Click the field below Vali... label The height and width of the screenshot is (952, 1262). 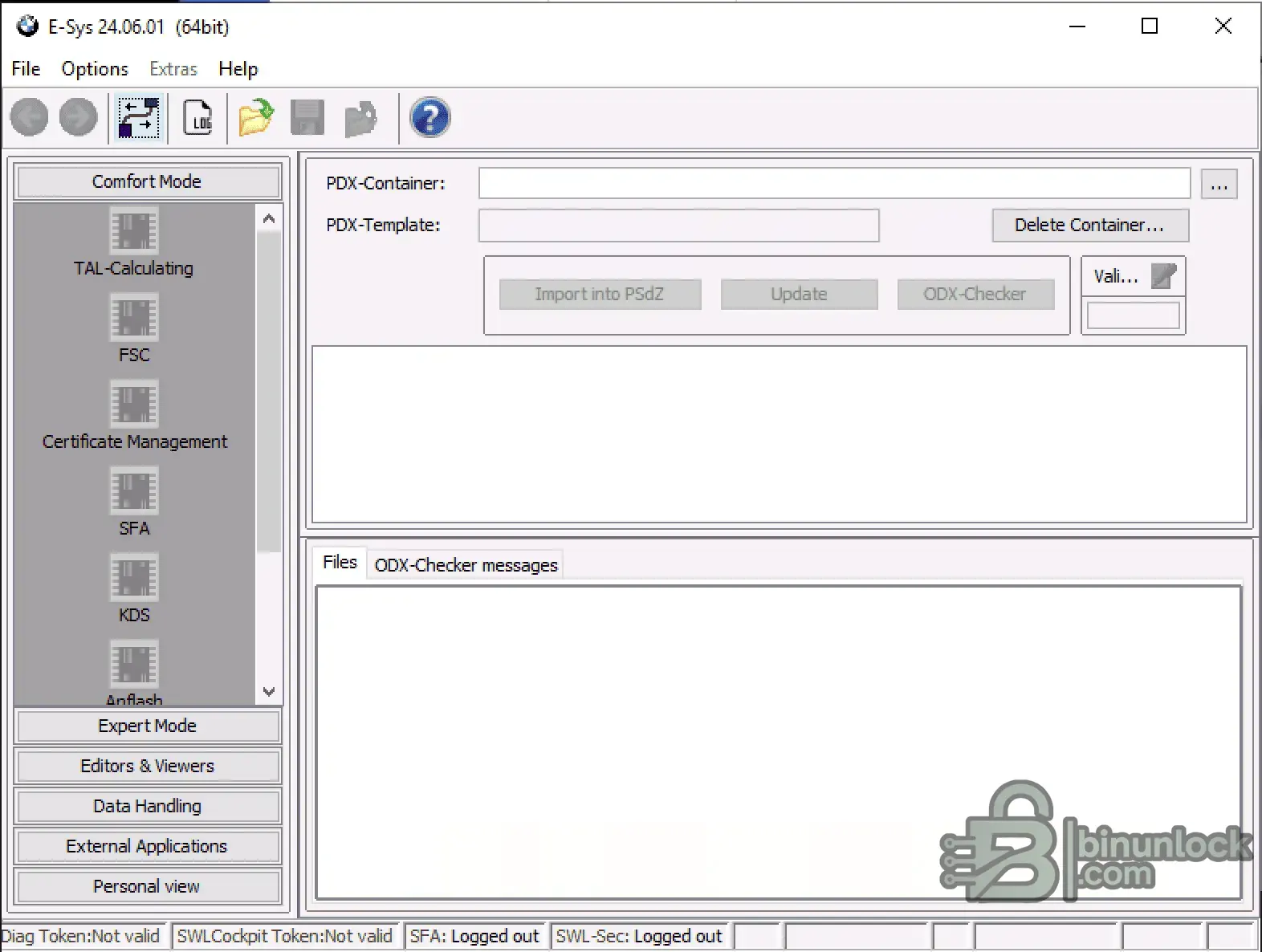pyautogui.click(x=1134, y=315)
